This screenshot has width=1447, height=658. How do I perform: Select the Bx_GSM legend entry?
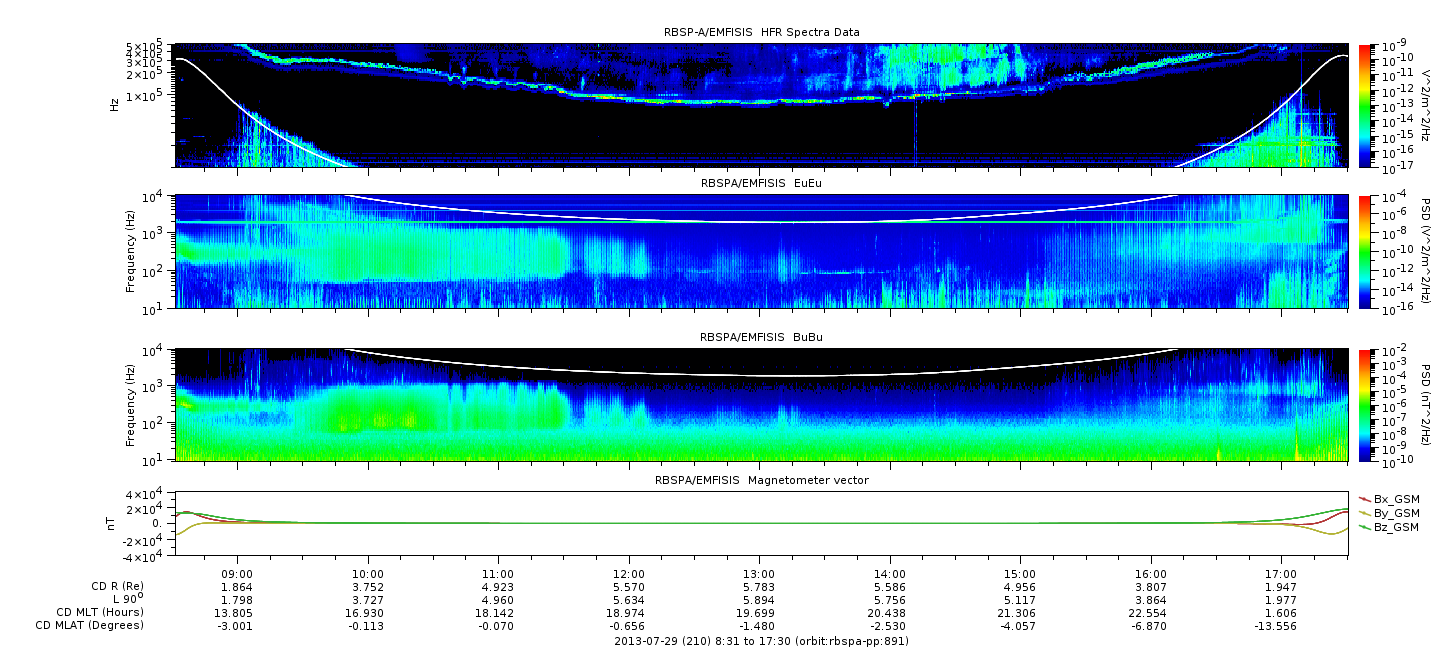point(1396,498)
